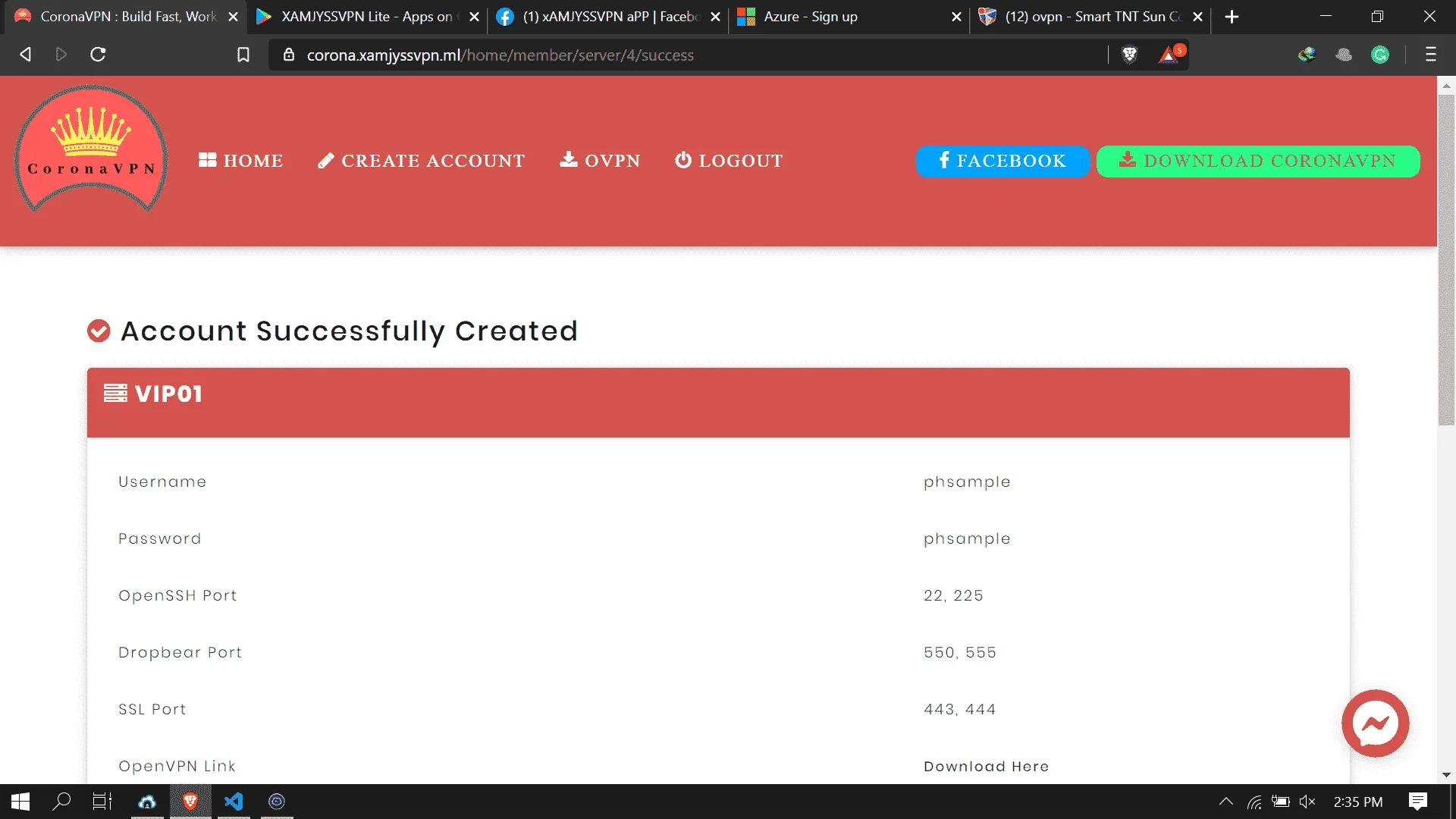Click the OpenVPN Link label
Viewport: 1456px width, 819px height.
click(177, 767)
